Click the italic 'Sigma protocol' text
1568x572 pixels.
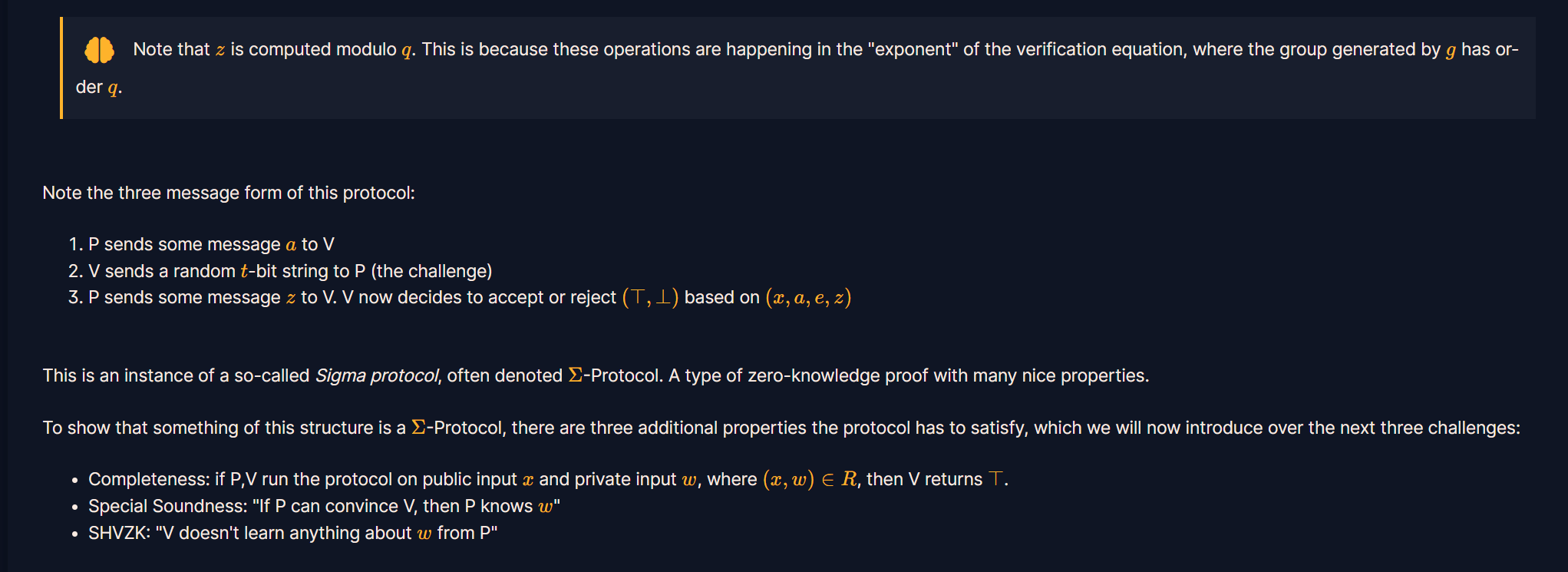(x=377, y=375)
